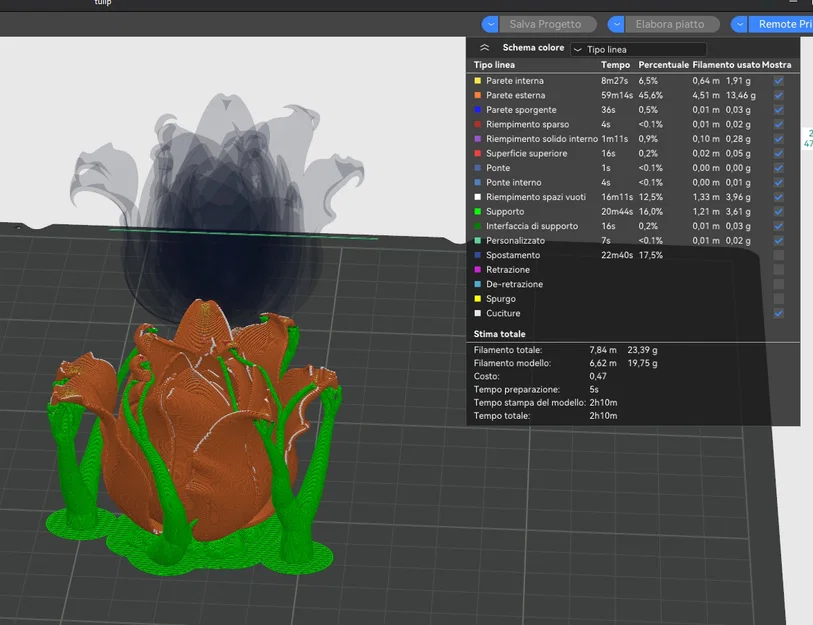This screenshot has height=625, width=813.
Task: Click the 13,46 g filament value
Action: point(740,95)
